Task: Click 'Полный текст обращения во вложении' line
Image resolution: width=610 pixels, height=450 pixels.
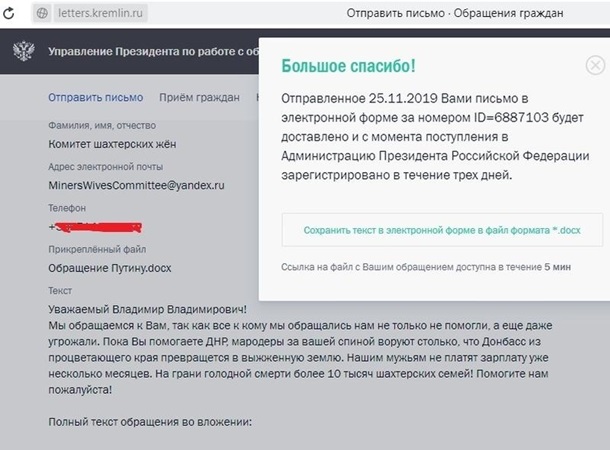Action: coord(151,422)
